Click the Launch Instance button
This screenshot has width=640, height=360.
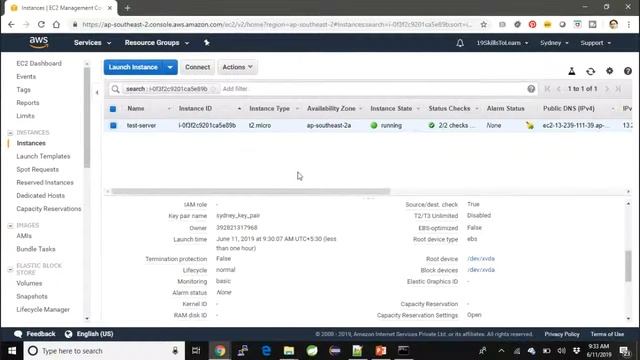pyautogui.click(x=133, y=67)
